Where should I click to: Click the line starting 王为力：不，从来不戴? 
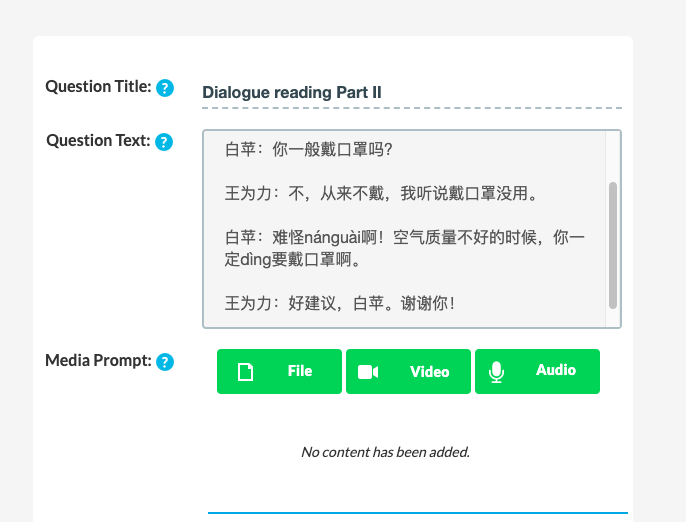pos(381,193)
